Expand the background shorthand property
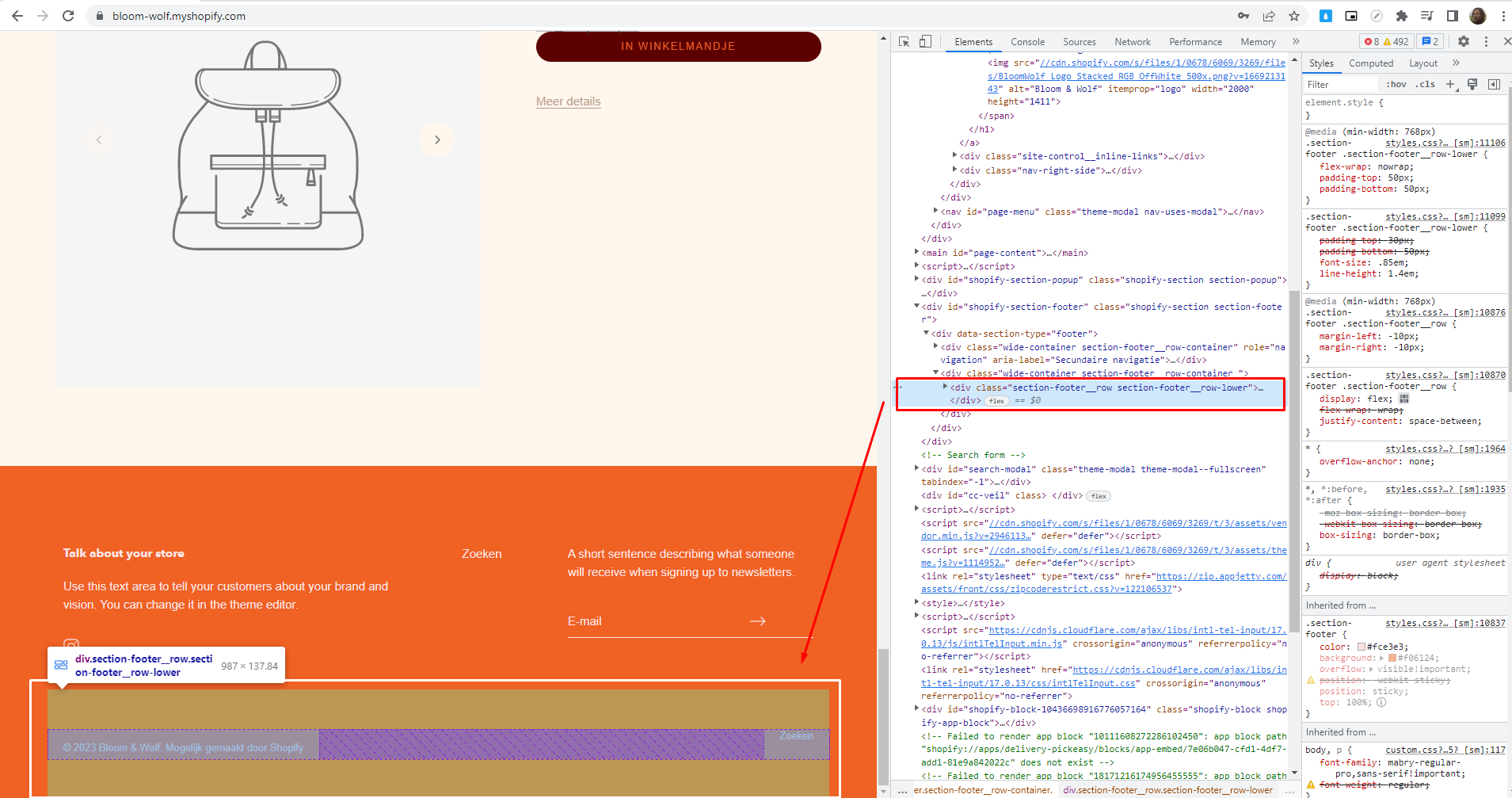This screenshot has width=1512, height=798. pos(1382,658)
